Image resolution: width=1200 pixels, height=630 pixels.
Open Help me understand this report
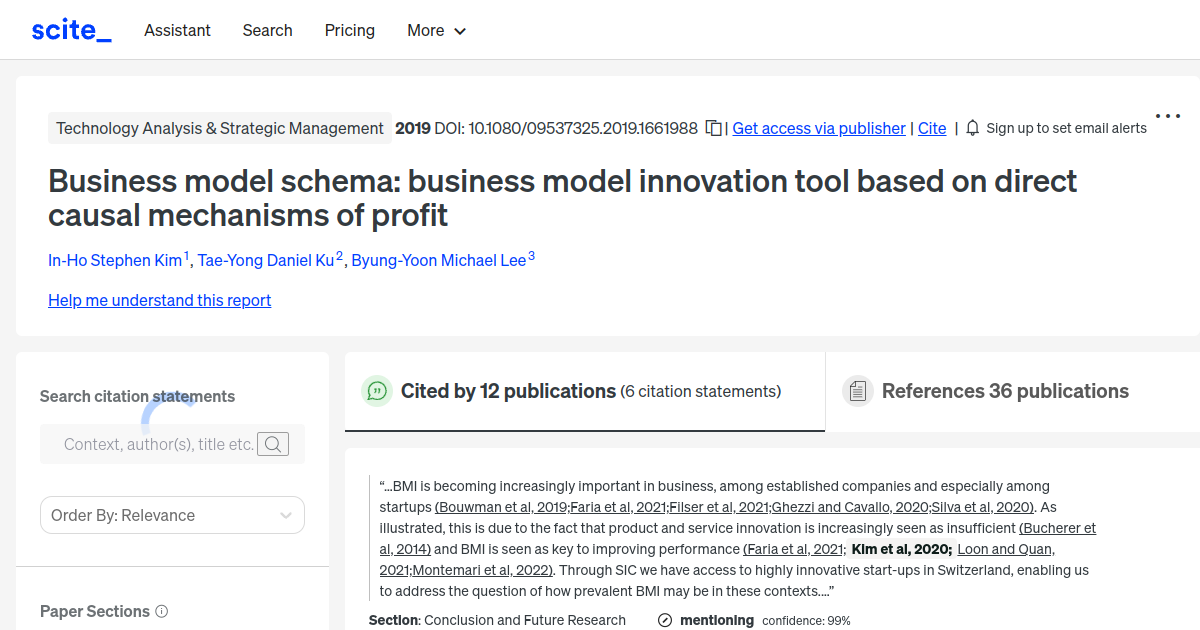tap(159, 300)
